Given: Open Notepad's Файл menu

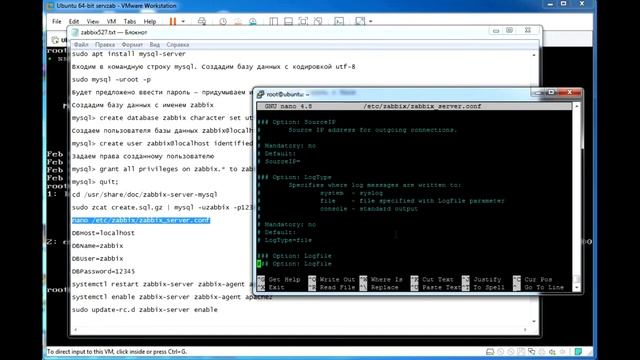Looking at the screenshot, I should pos(81,44).
